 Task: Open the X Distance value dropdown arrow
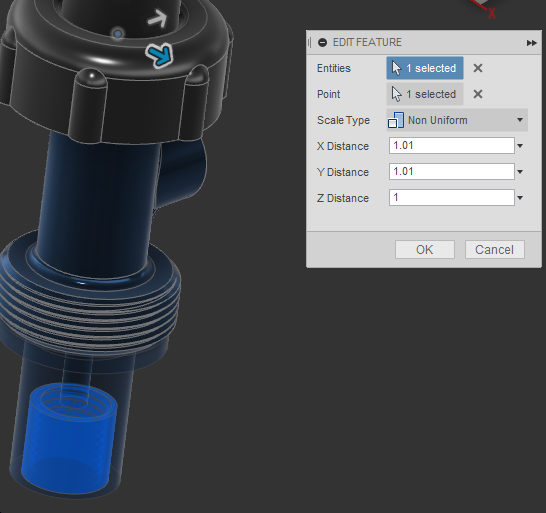(520, 146)
